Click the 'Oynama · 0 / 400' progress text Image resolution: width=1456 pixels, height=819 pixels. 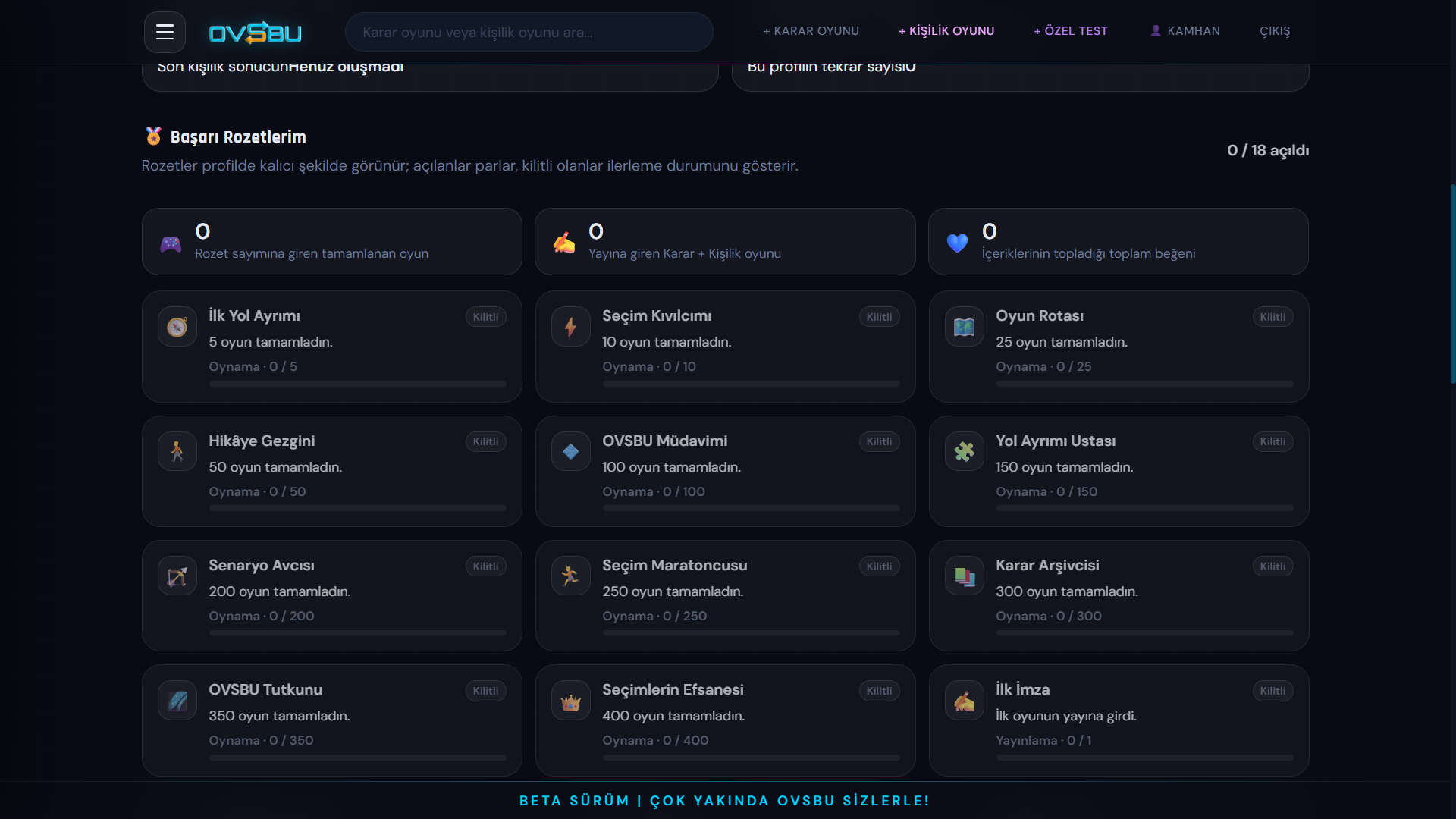tap(655, 740)
